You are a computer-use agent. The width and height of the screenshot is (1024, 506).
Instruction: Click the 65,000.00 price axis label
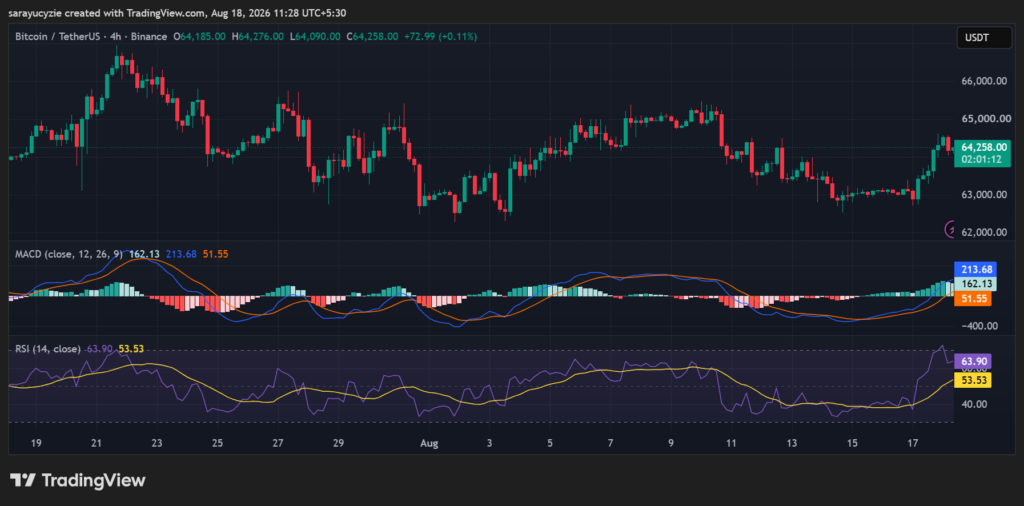pyautogui.click(x=985, y=119)
